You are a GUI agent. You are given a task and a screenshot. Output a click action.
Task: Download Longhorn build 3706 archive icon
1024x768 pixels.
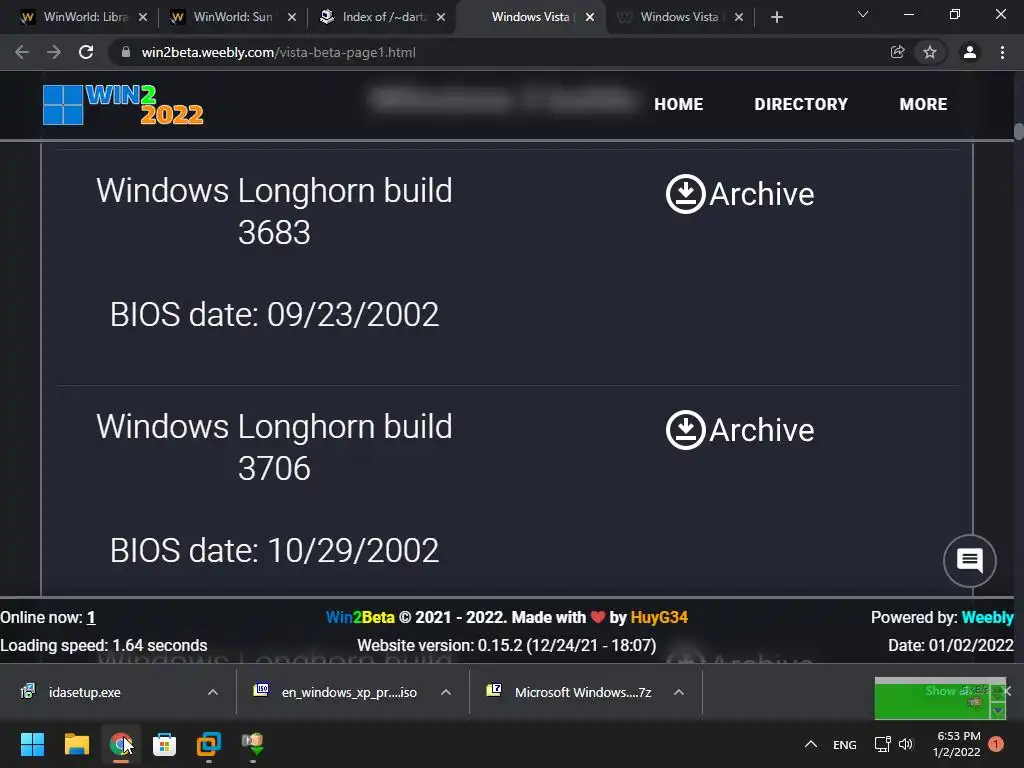[x=685, y=430]
